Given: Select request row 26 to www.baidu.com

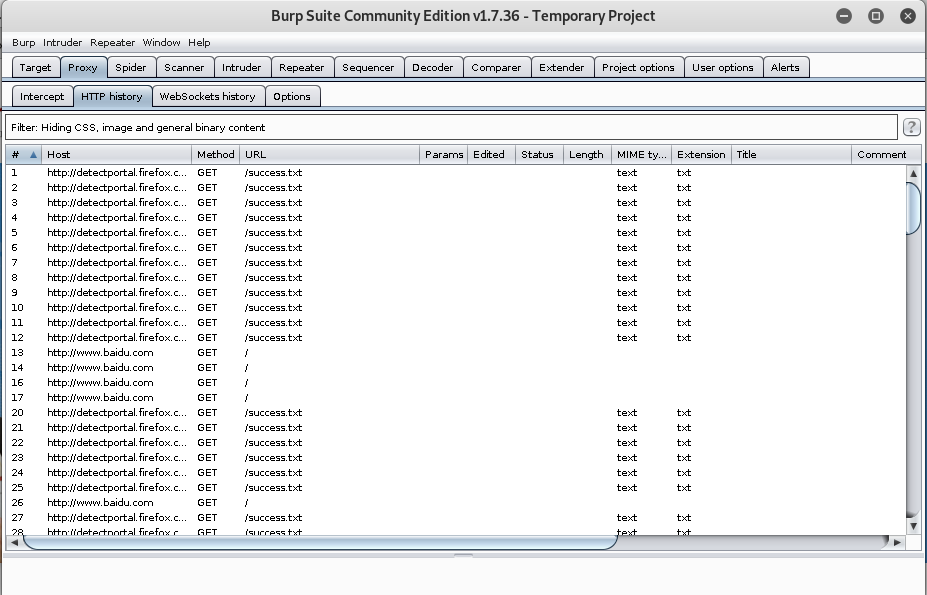Looking at the screenshot, I should (x=456, y=503).
